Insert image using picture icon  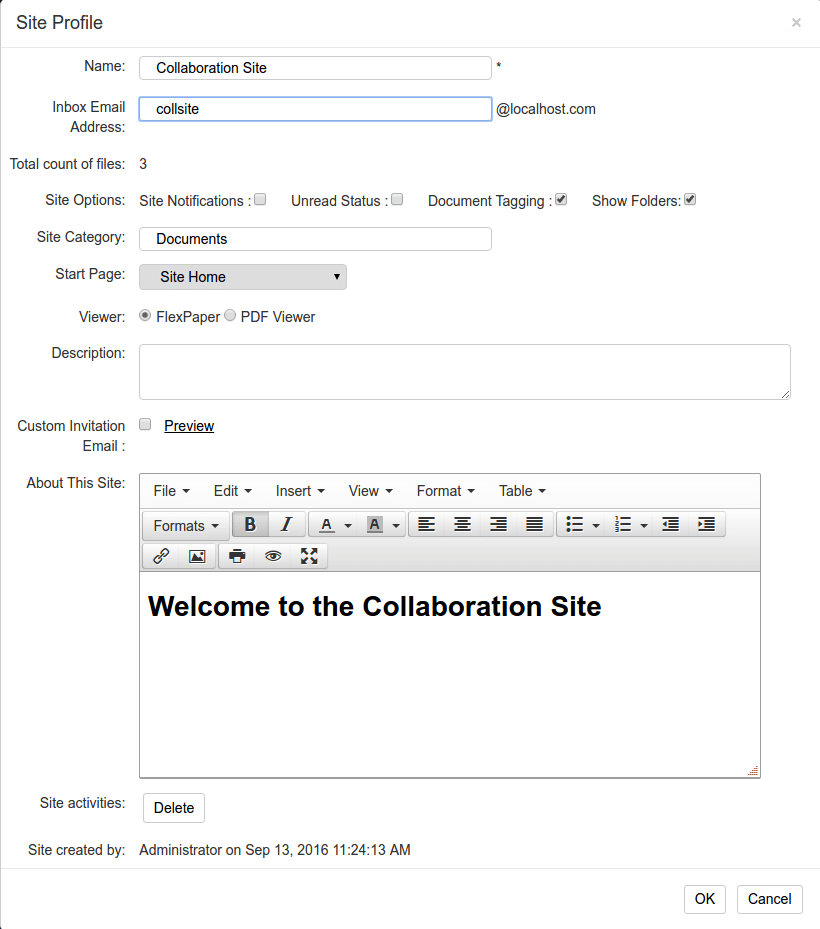click(197, 556)
